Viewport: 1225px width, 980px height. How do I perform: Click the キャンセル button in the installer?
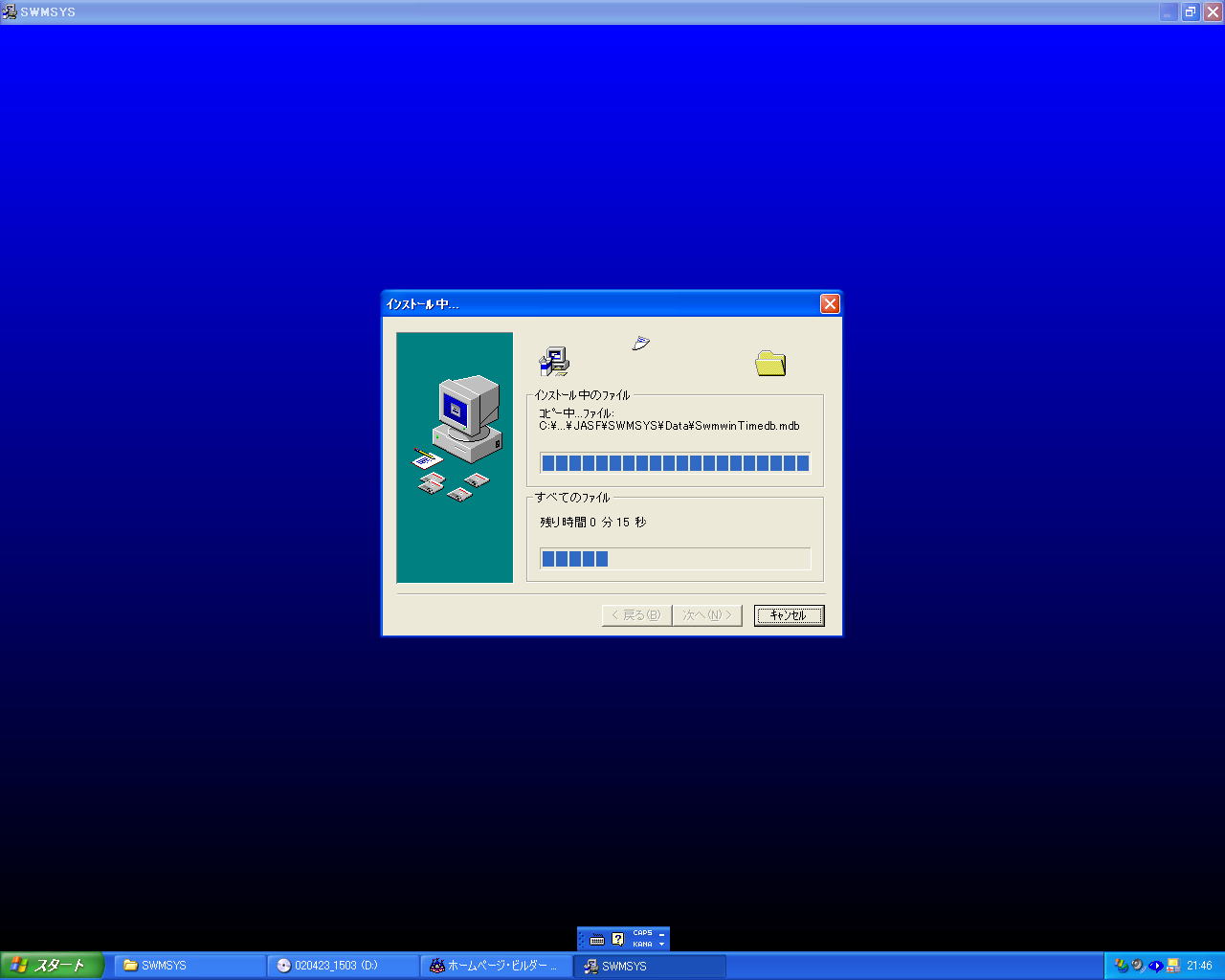click(x=789, y=615)
